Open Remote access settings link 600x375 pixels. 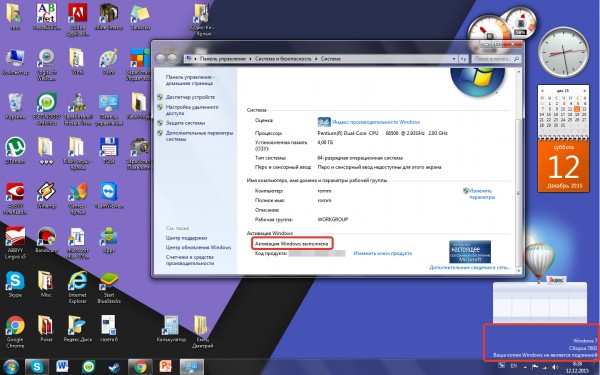pos(192,110)
